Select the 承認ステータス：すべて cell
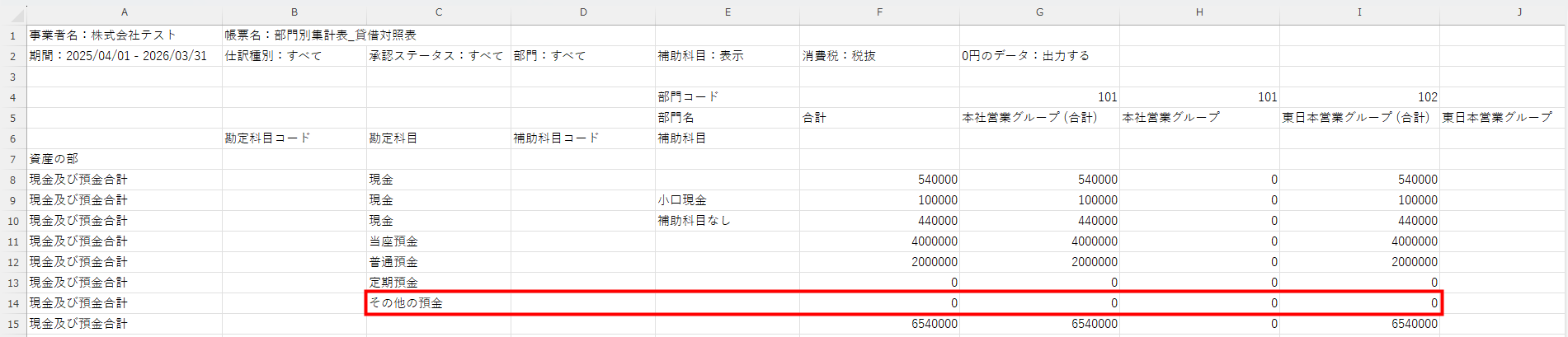The image size is (1568, 337). point(436,56)
